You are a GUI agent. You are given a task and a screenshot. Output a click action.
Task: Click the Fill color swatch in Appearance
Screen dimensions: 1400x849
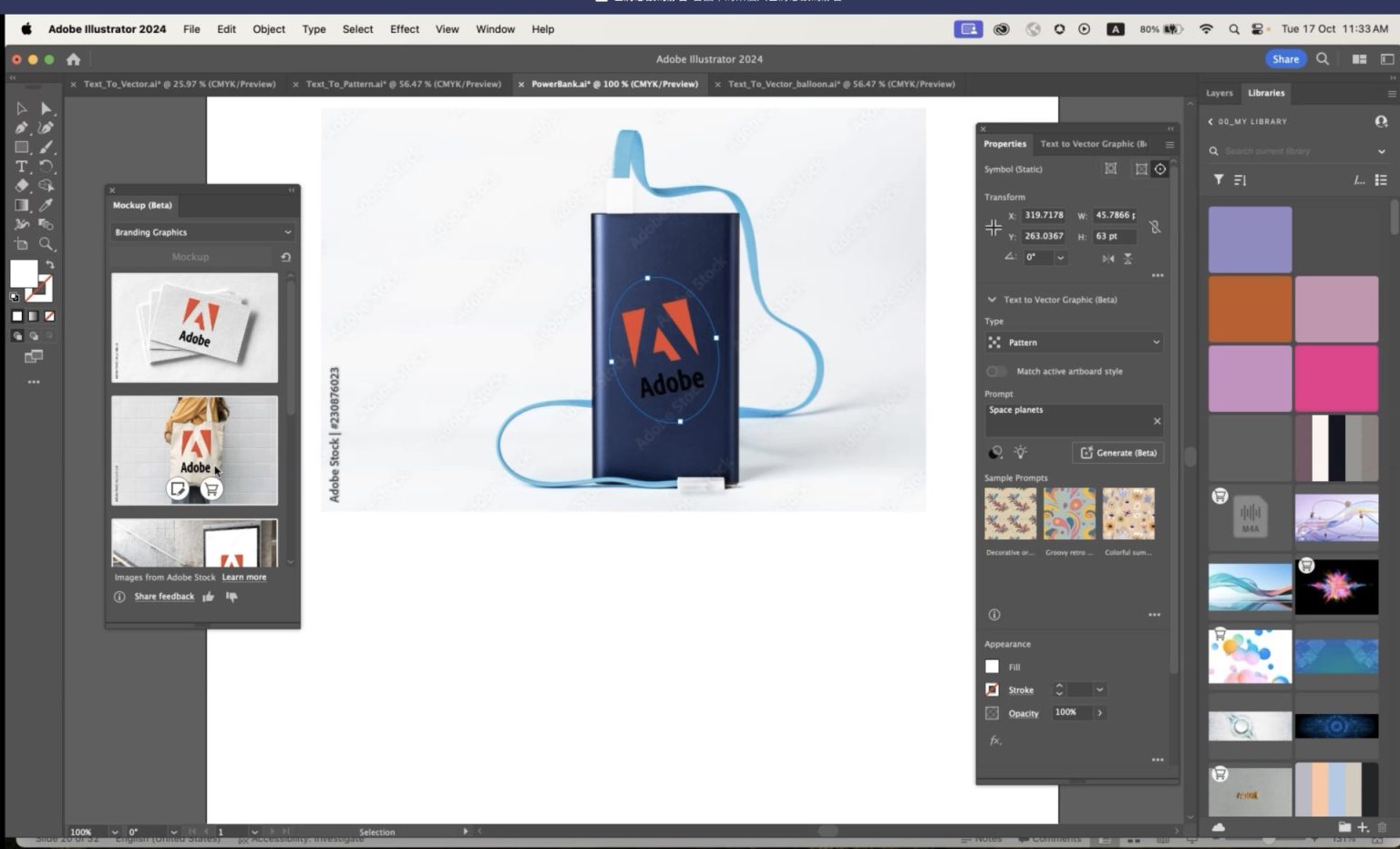(993, 667)
